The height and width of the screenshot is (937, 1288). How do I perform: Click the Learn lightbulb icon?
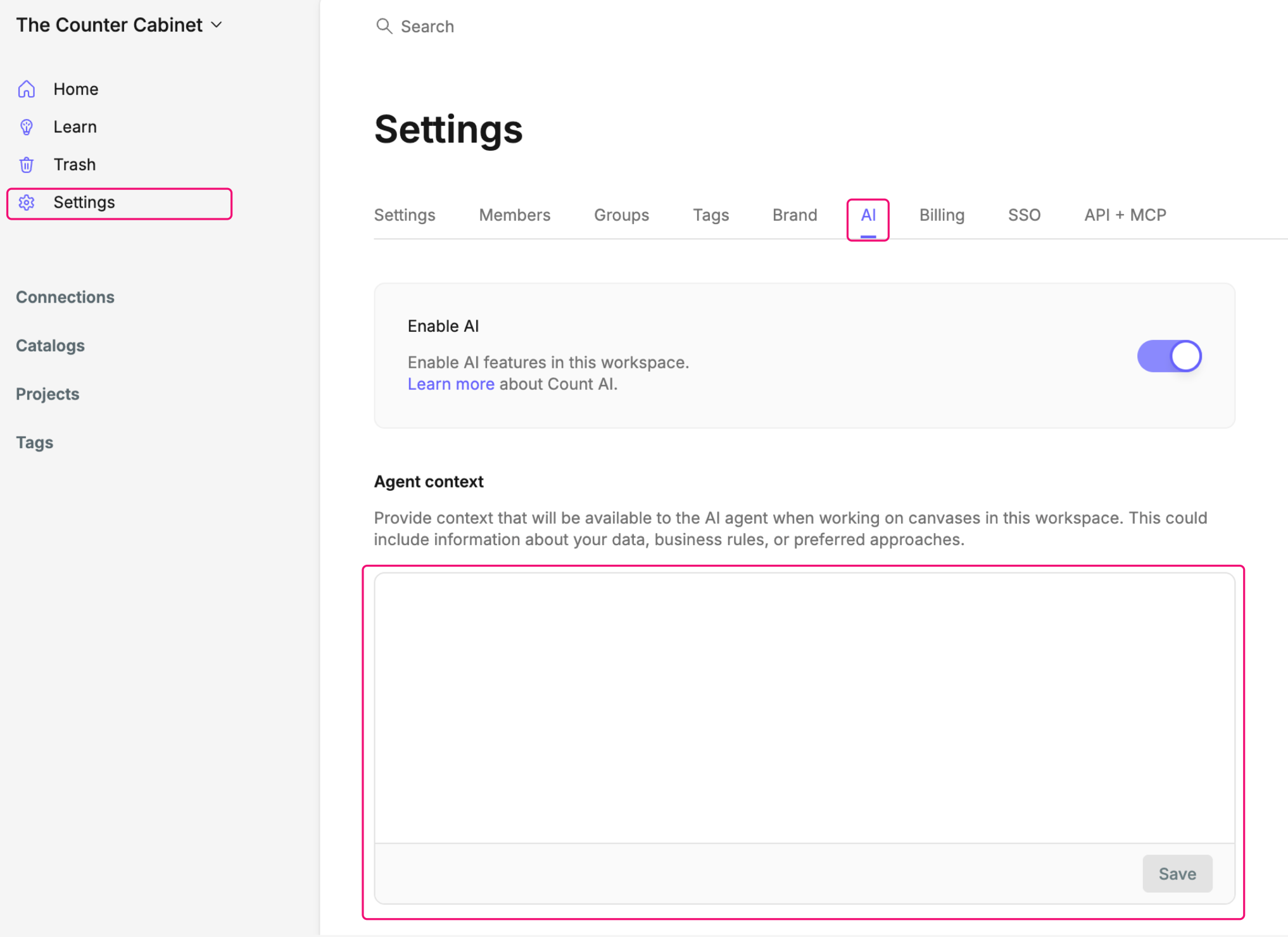(x=27, y=127)
